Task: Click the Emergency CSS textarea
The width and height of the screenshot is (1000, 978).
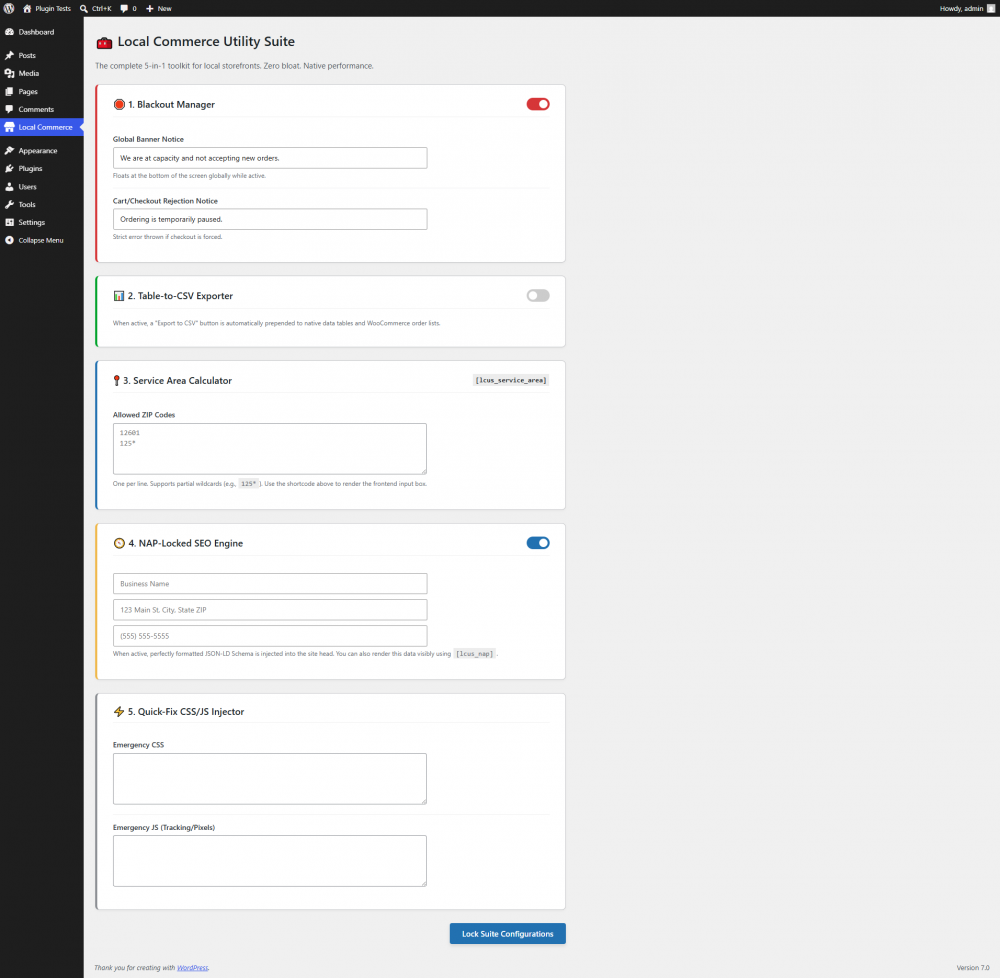Action: (x=270, y=779)
